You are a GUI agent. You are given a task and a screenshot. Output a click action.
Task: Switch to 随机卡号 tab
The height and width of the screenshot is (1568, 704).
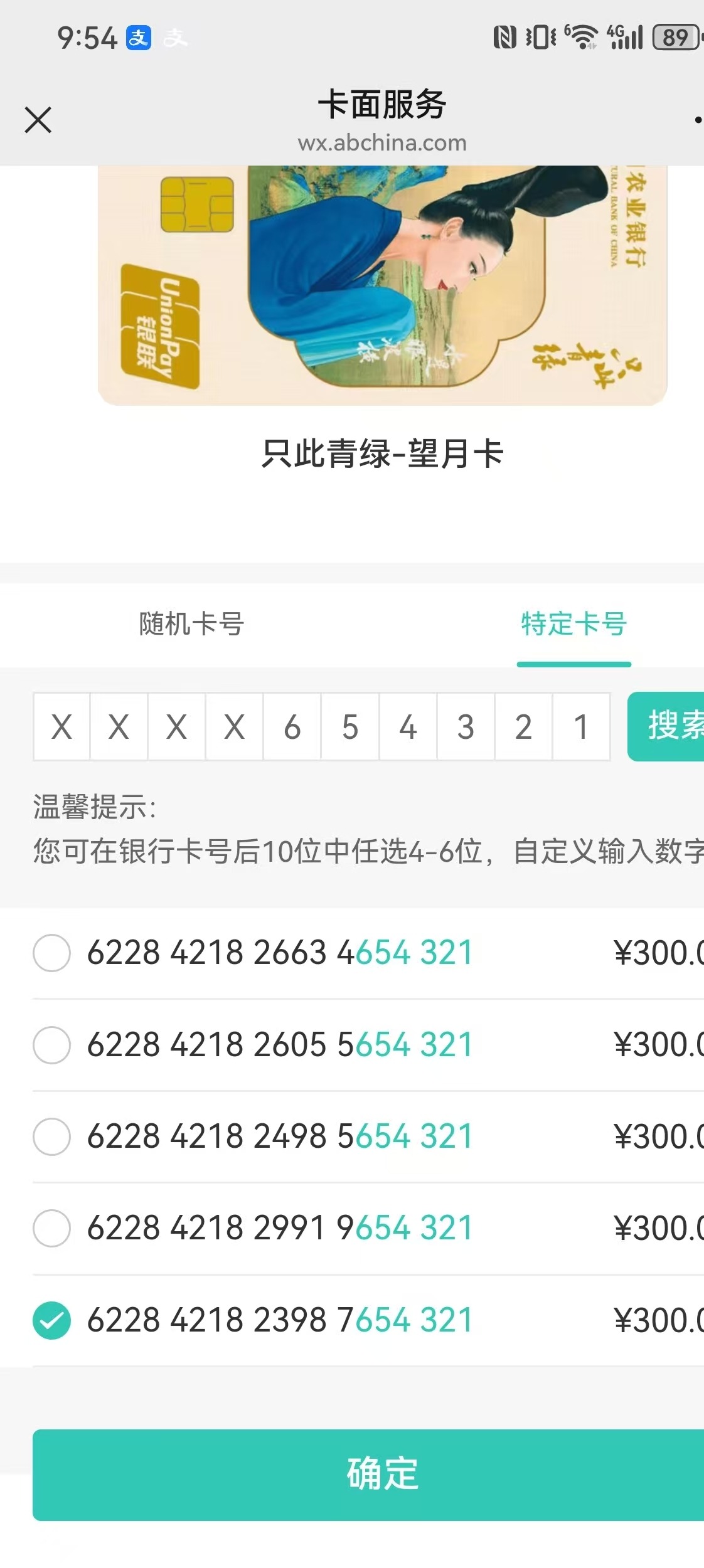click(191, 624)
